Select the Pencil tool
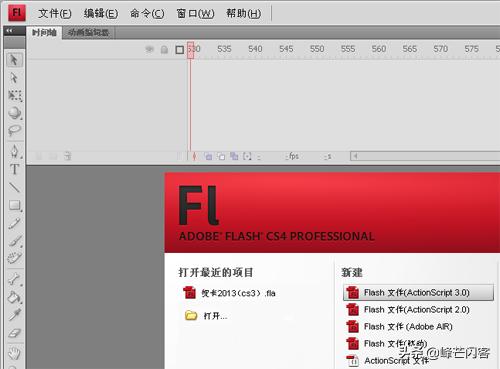500x369 pixels. pyautogui.click(x=15, y=223)
